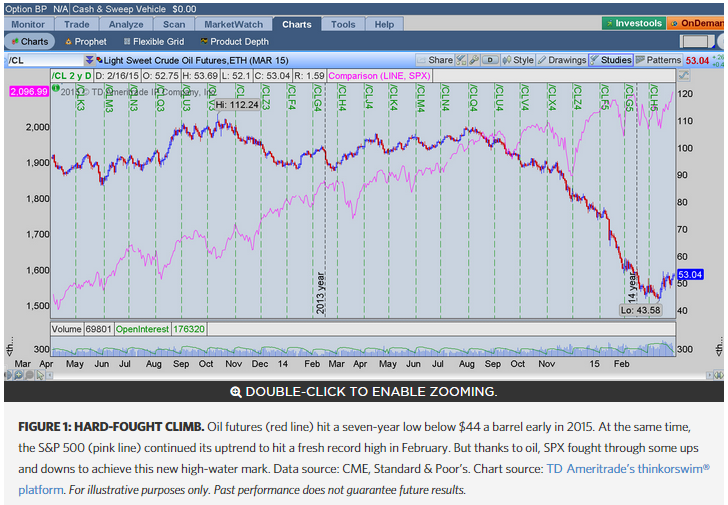
Task: Select the pointer cursor tool icon
Action: [40, 375]
